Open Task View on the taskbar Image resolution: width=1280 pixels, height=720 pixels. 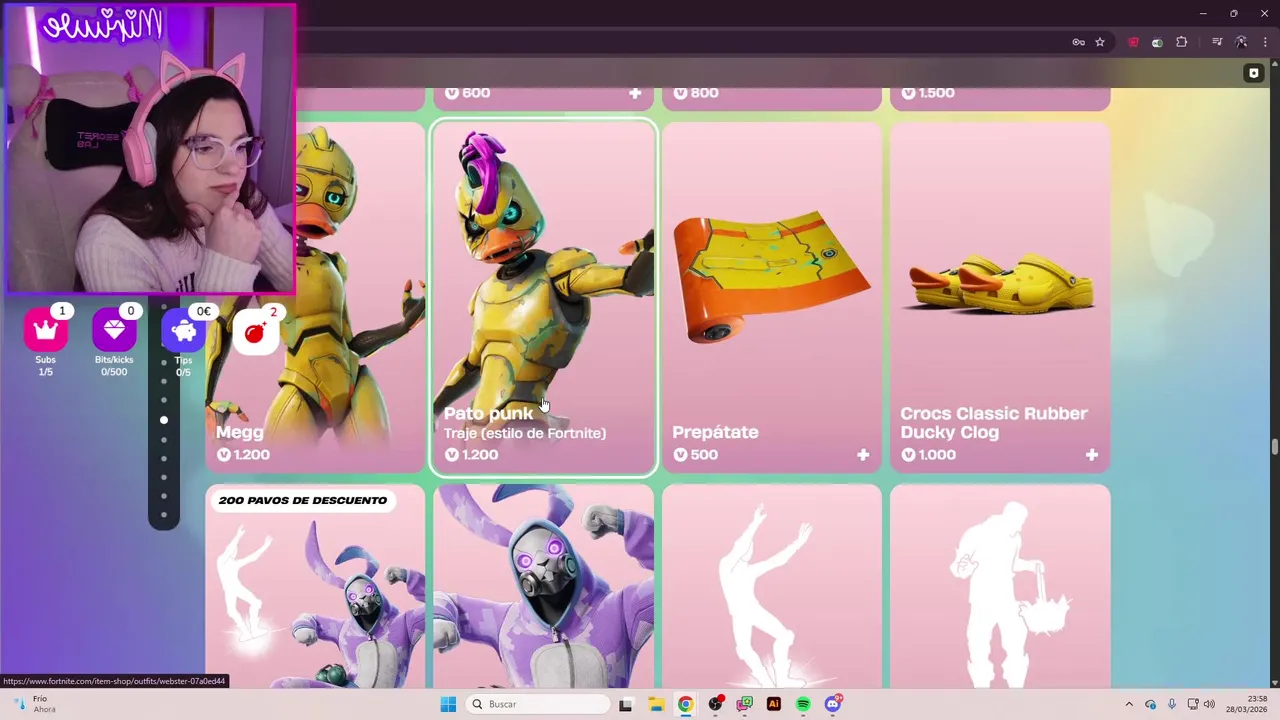pos(625,704)
